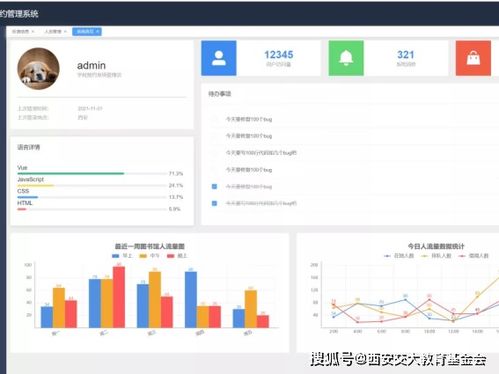The image size is (499, 374).
Task: Toggle the yellow 中午 legend in bar chart
Action: click(149, 256)
